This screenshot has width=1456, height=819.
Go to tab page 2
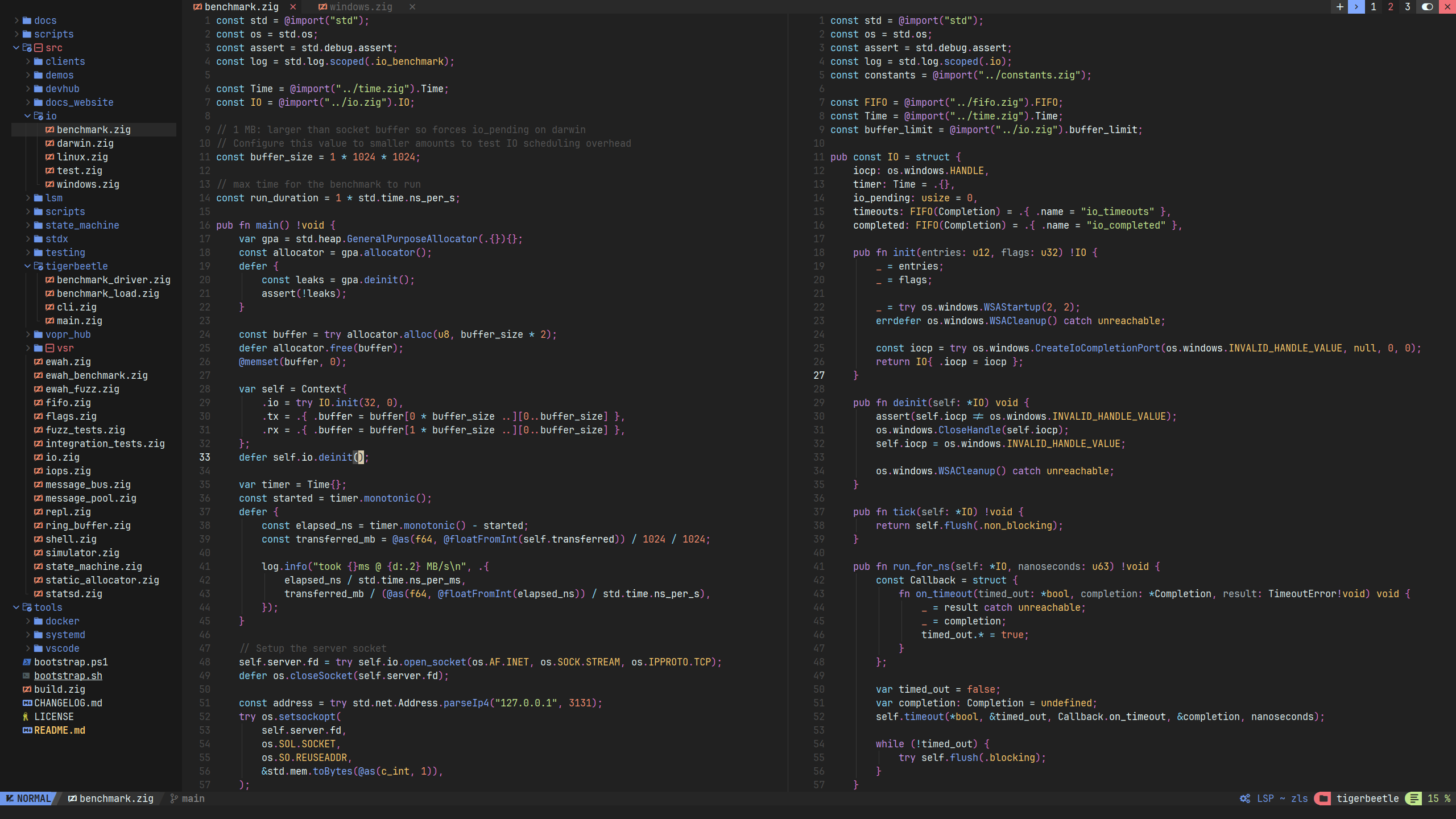pos(1391,7)
